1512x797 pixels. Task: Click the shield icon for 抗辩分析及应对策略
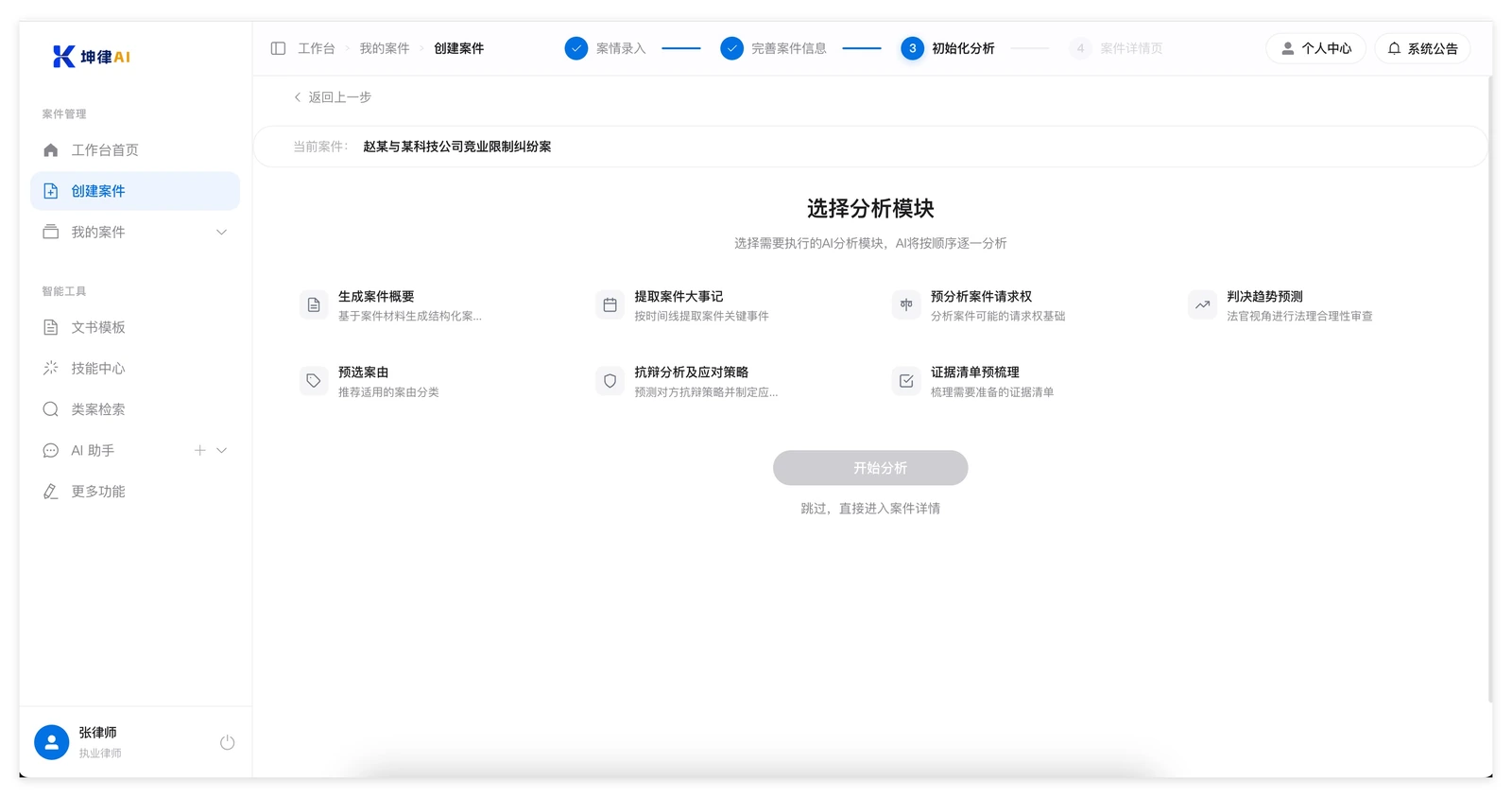pos(610,381)
